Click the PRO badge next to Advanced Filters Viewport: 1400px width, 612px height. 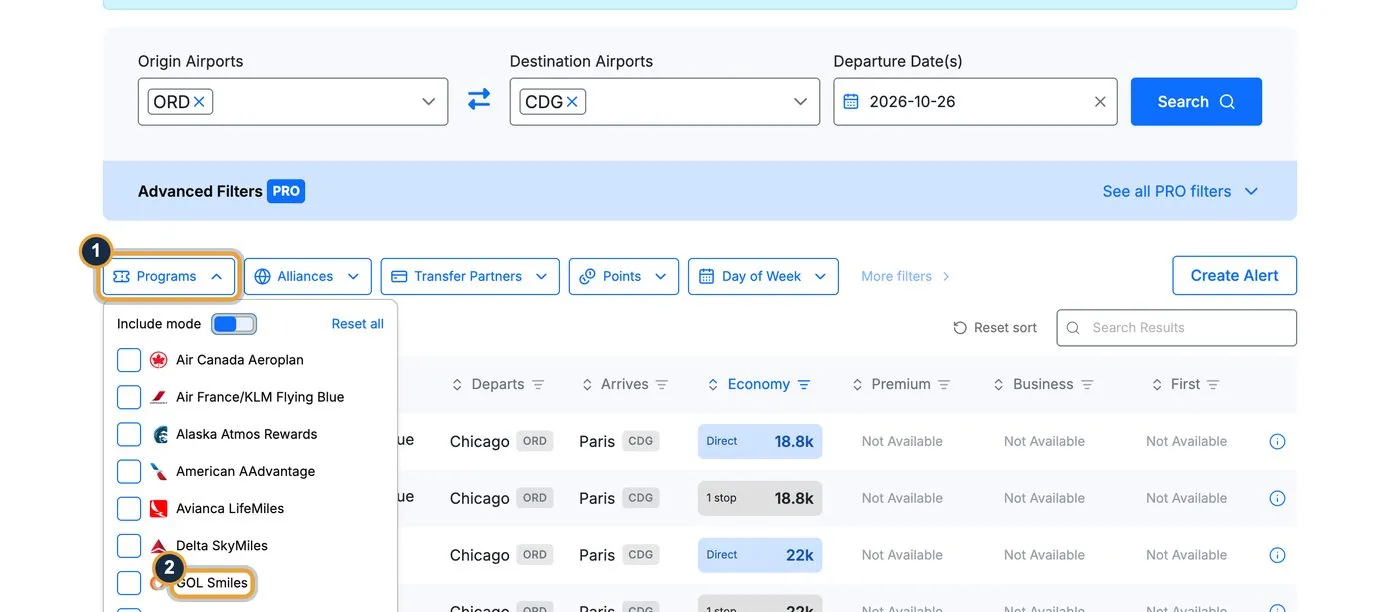click(x=286, y=191)
